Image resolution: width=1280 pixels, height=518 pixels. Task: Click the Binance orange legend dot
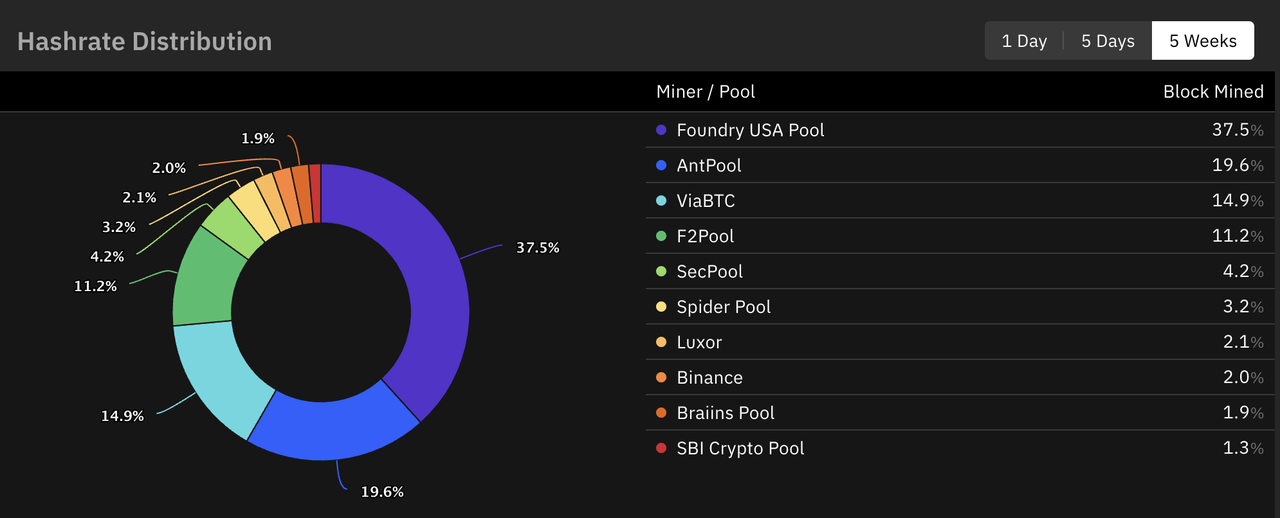click(x=661, y=378)
